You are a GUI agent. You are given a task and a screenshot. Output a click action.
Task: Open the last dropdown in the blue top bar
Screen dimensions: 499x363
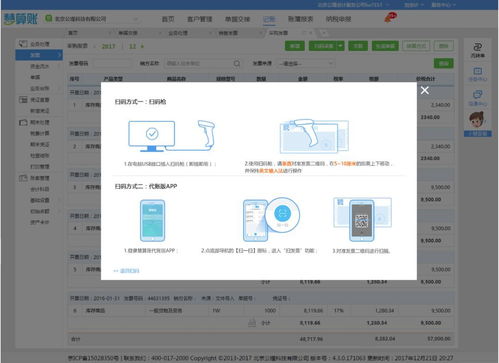coord(443,5)
